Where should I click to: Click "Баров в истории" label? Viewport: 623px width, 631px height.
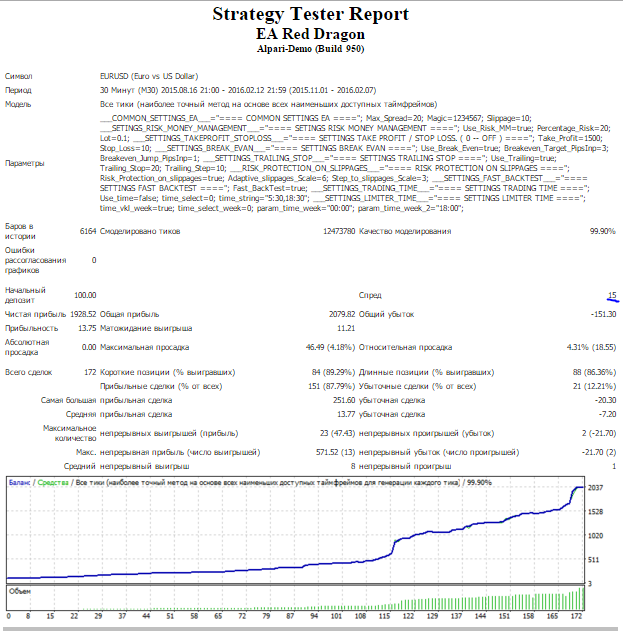(20, 231)
